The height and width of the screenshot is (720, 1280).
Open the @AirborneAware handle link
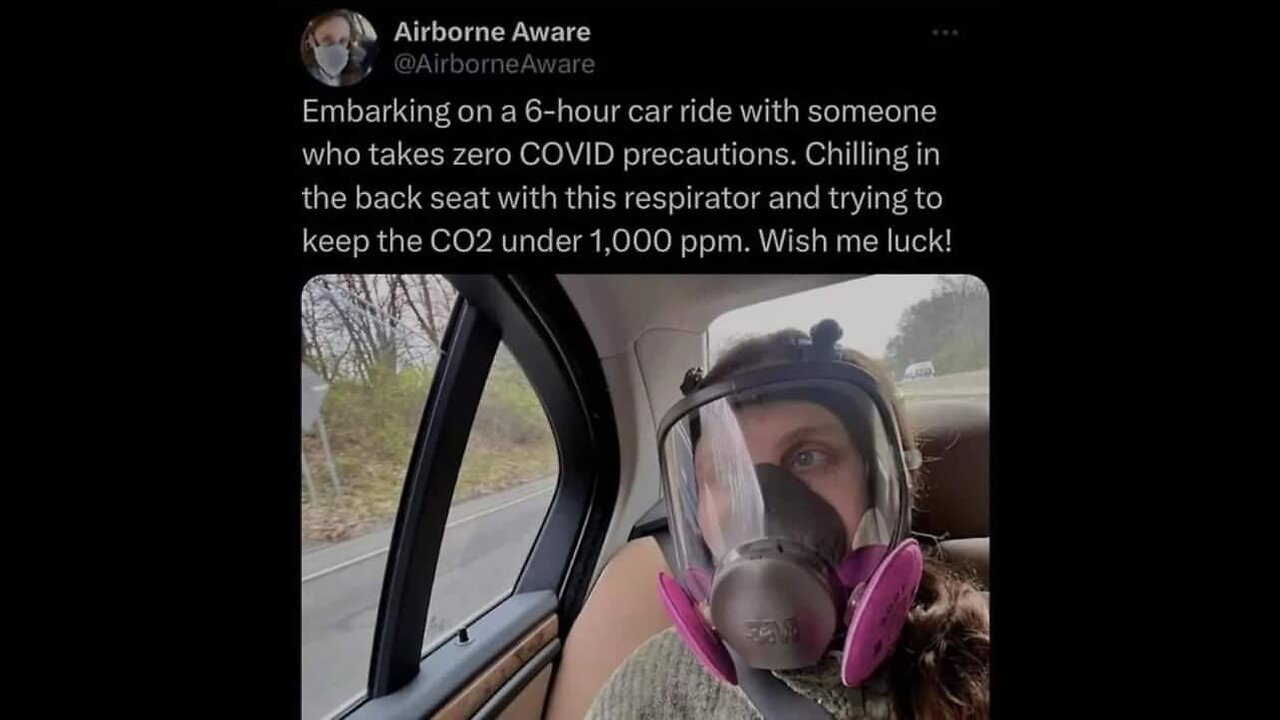tap(494, 65)
